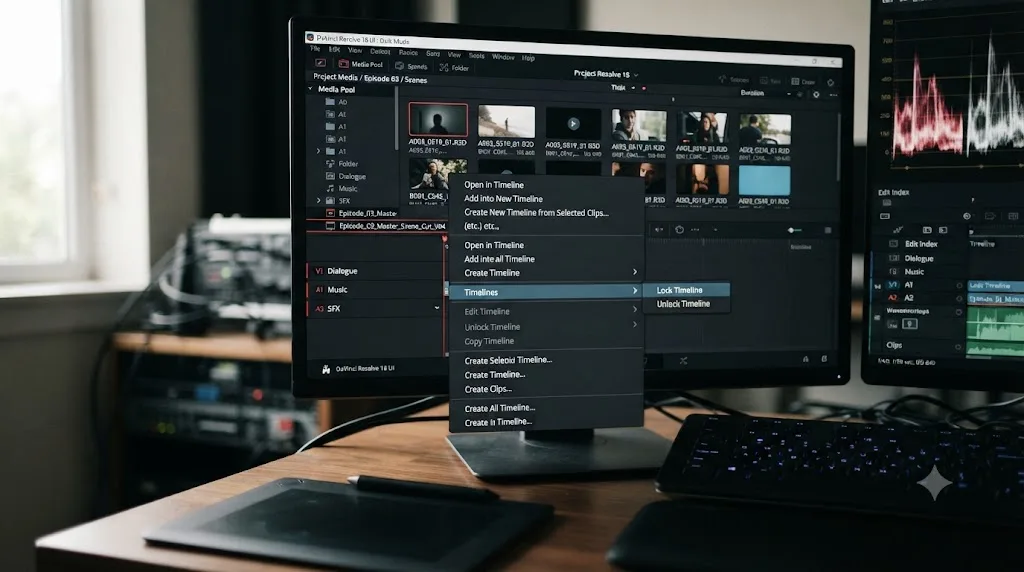
Task: Toggle red A2 badge on right monitor
Action: (893, 298)
